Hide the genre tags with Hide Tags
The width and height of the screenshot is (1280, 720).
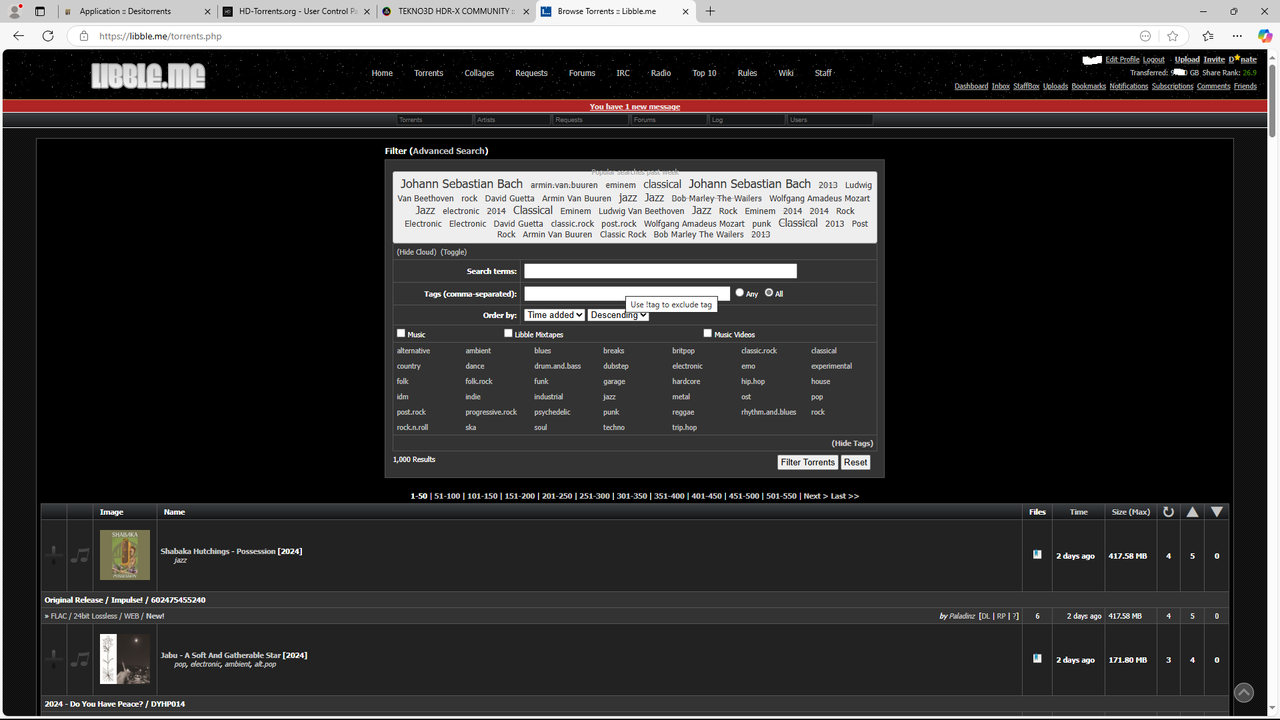click(x=852, y=443)
